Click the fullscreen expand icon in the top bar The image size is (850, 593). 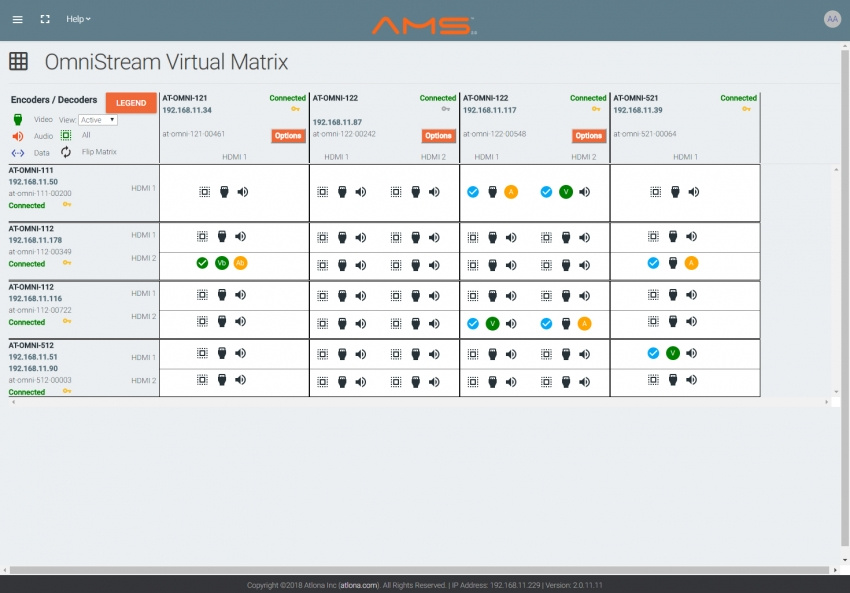pyautogui.click(x=42, y=18)
